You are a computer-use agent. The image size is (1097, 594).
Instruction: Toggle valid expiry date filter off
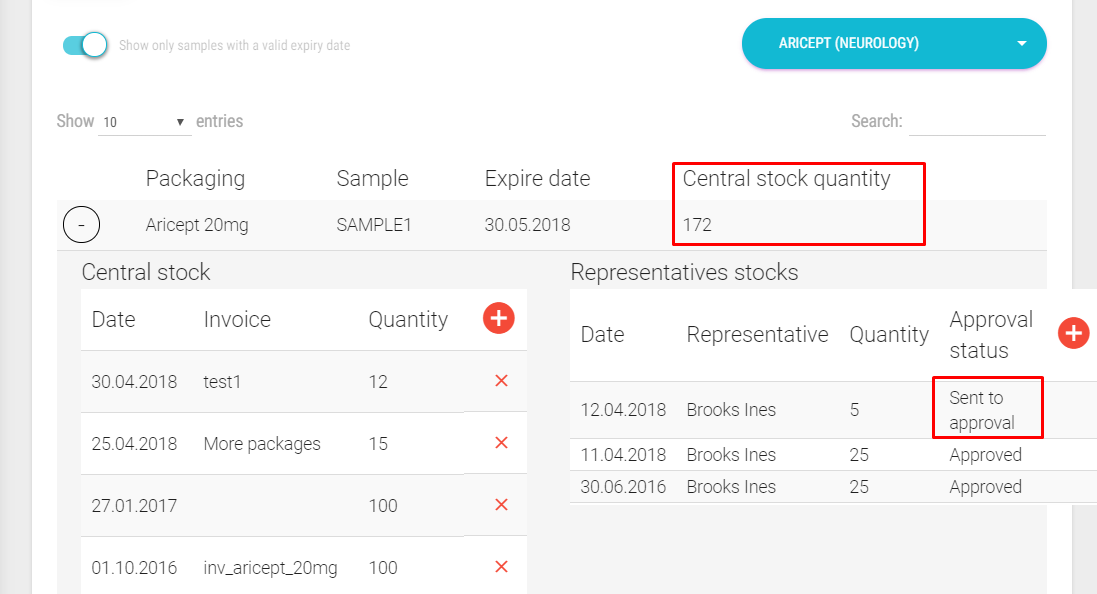85,45
